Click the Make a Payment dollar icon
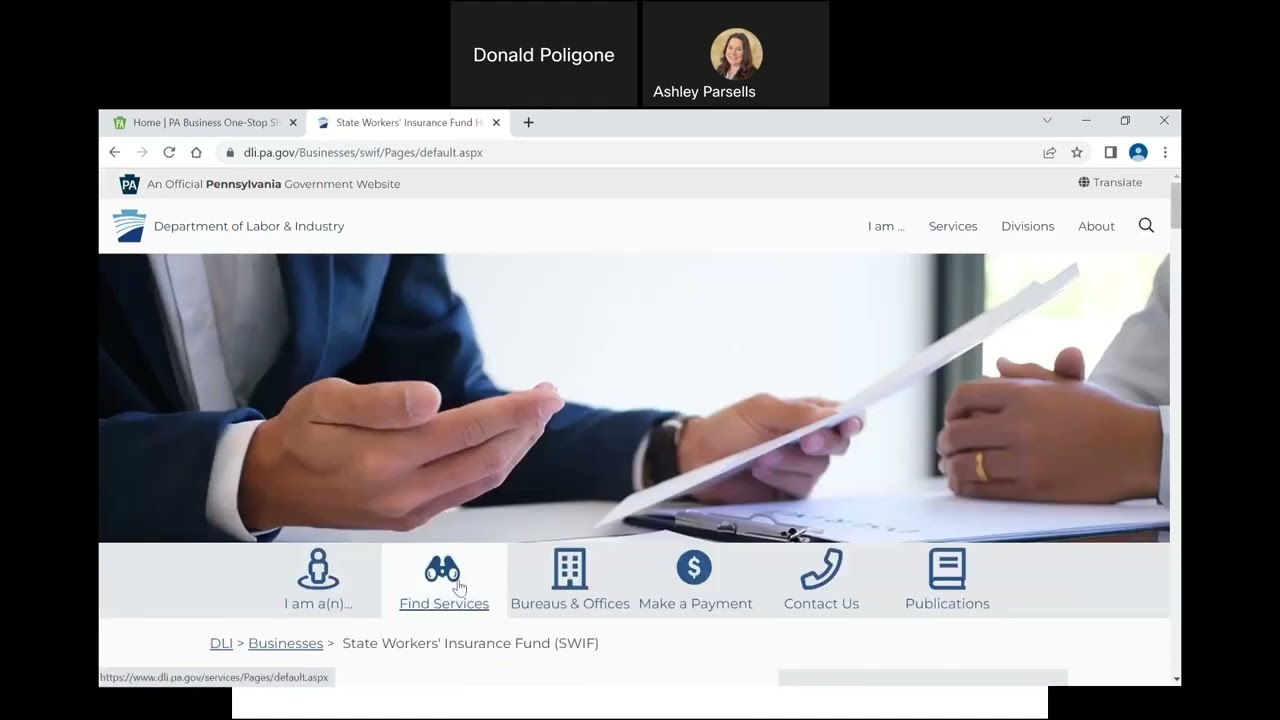The image size is (1280, 720). 694,568
